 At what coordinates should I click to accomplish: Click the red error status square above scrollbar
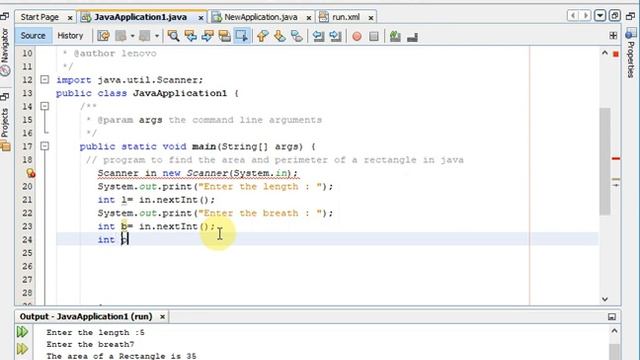616,54
